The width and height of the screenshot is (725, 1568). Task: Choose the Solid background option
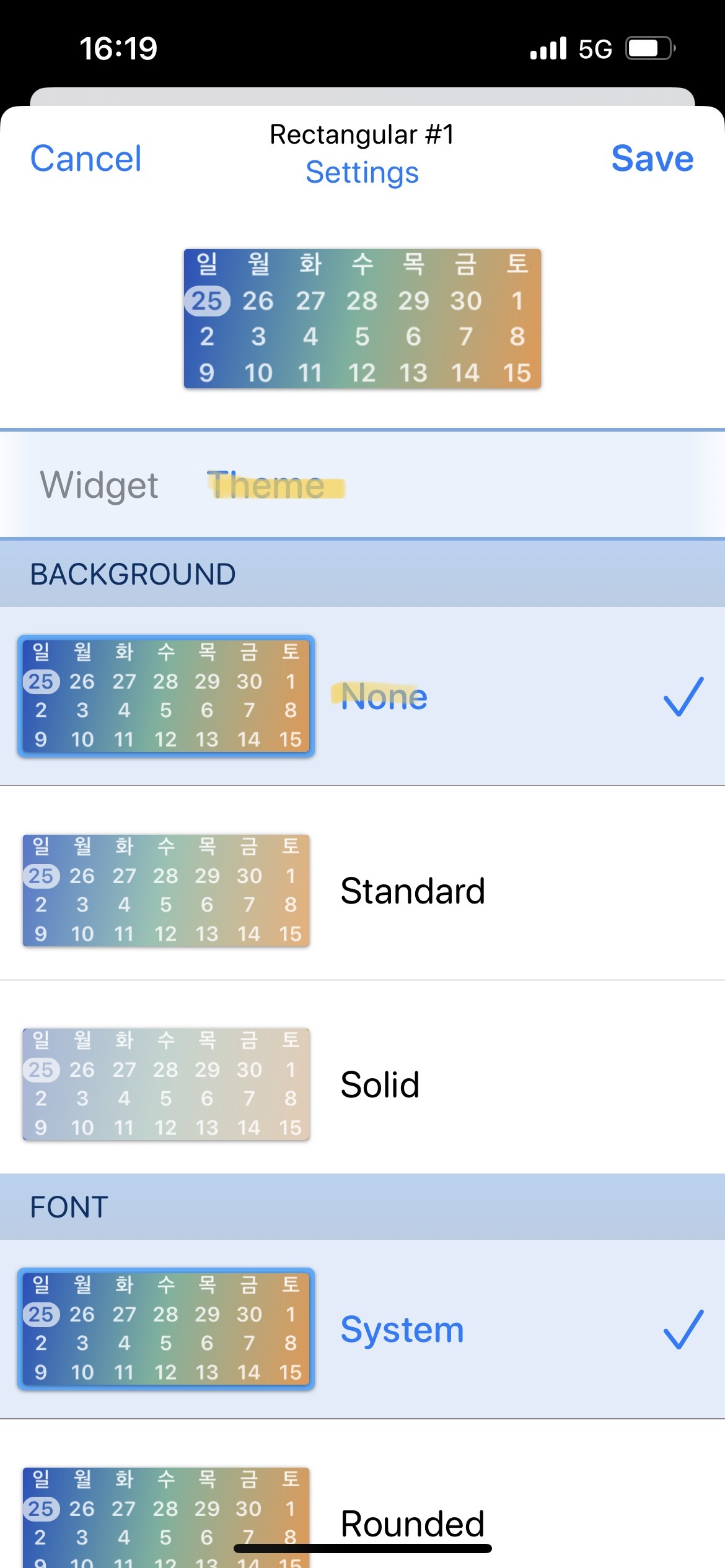pyautogui.click(x=380, y=1085)
